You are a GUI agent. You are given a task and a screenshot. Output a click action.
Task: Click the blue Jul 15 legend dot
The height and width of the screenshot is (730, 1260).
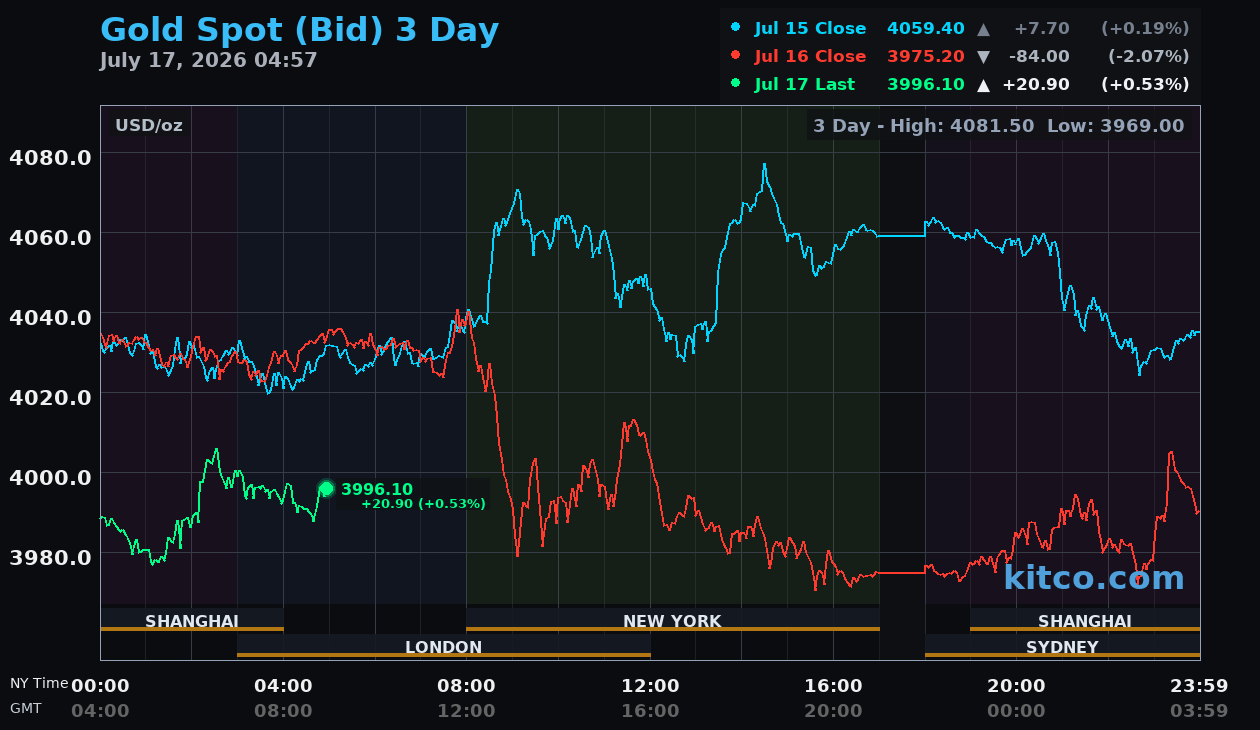[736, 28]
